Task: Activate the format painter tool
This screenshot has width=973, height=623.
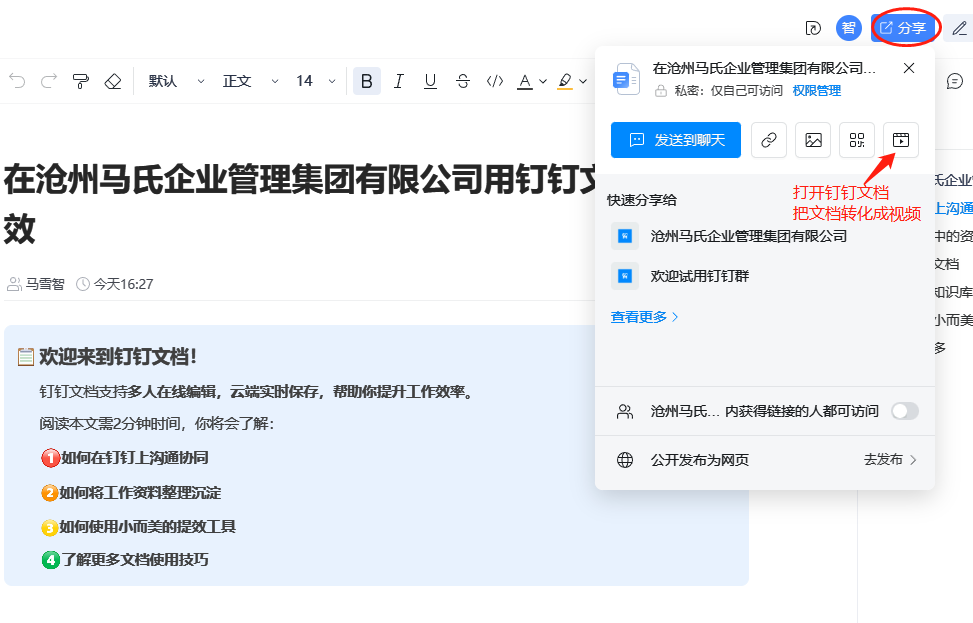Action: tap(81, 81)
